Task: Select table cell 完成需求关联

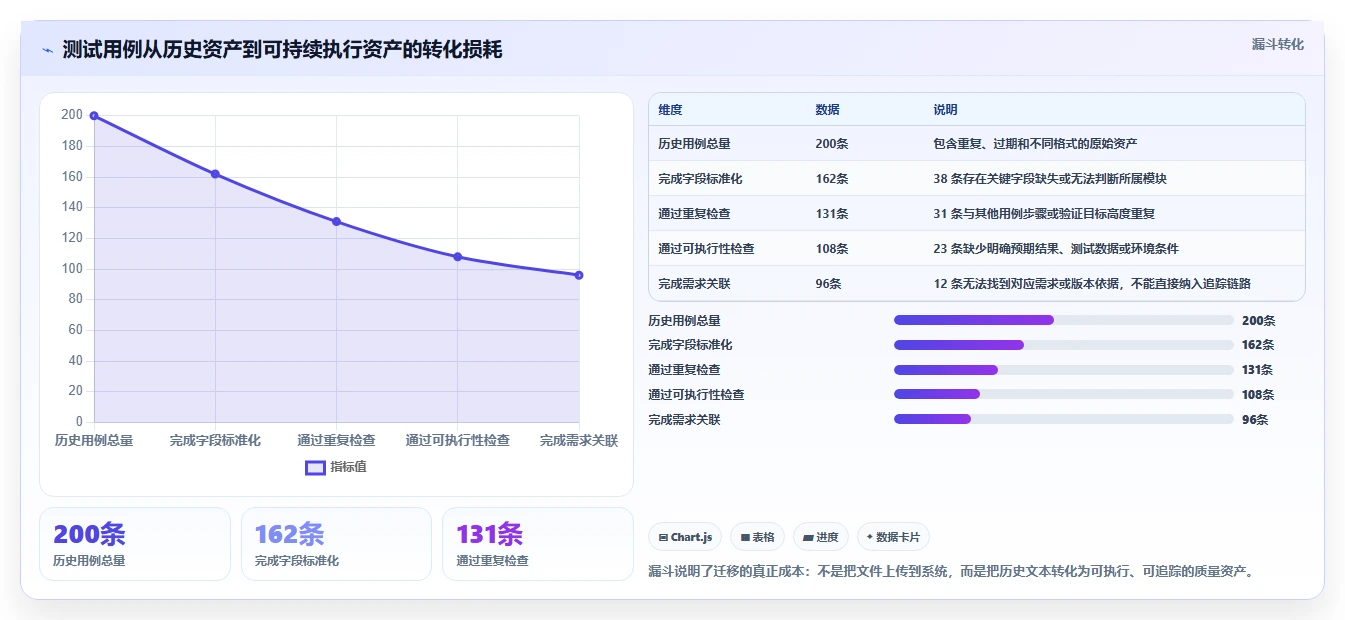Action: pos(694,284)
